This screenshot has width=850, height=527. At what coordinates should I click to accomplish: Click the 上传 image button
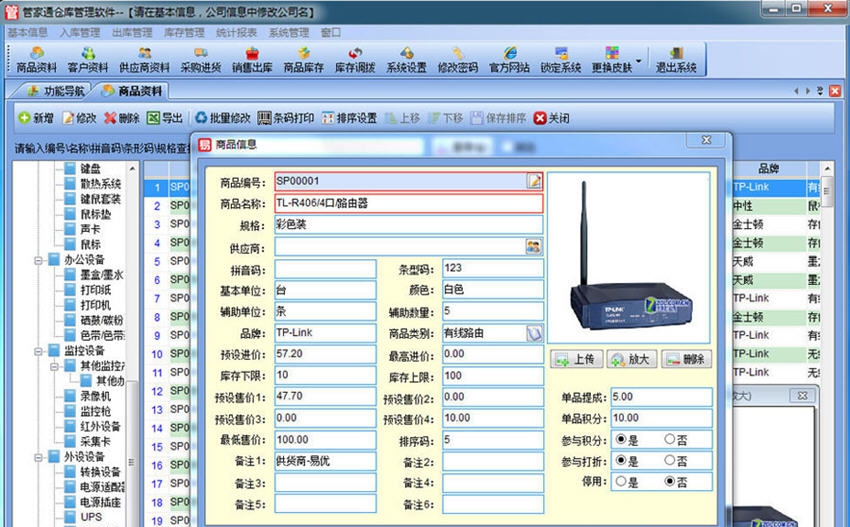pos(576,359)
